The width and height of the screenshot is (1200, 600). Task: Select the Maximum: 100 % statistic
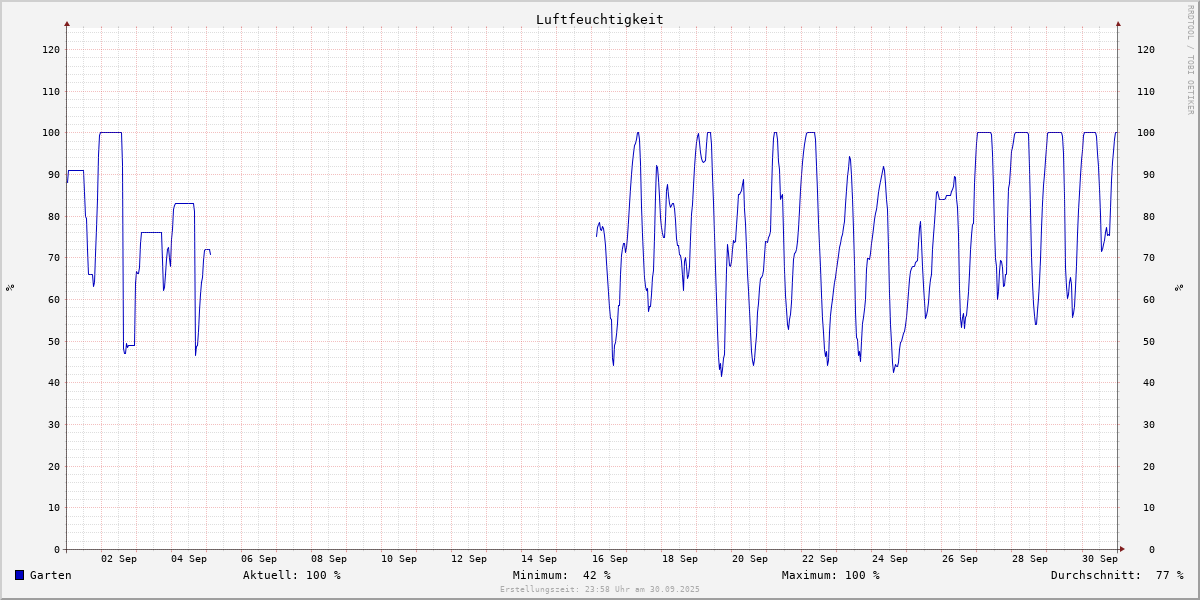coord(830,575)
